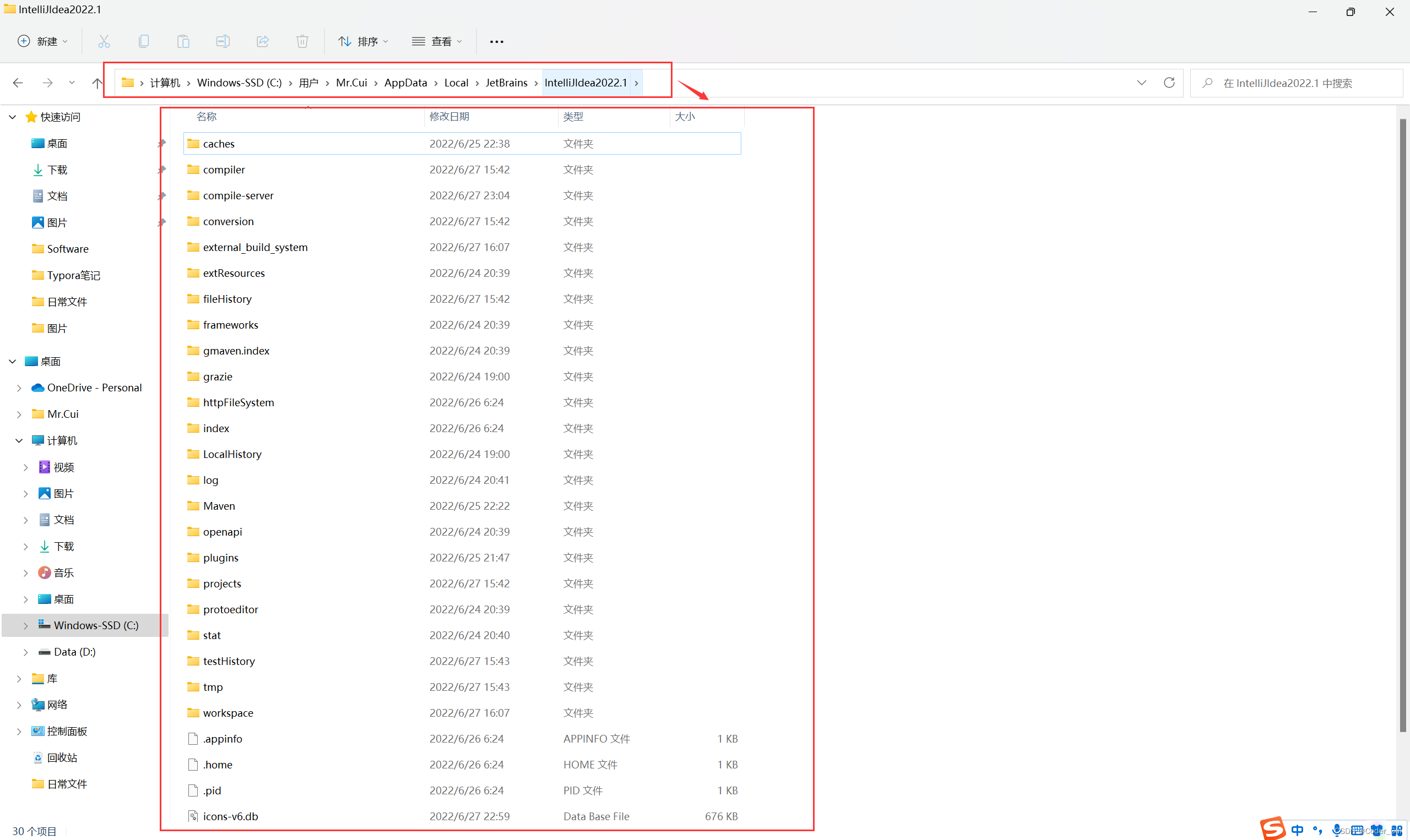Click JetBrains in the address breadcrumb
Viewport: 1410px width, 840px height.
pyautogui.click(x=506, y=83)
